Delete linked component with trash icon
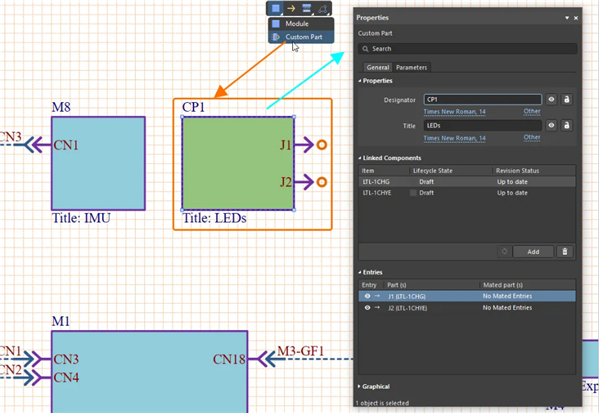600x413 pixels. (564, 252)
